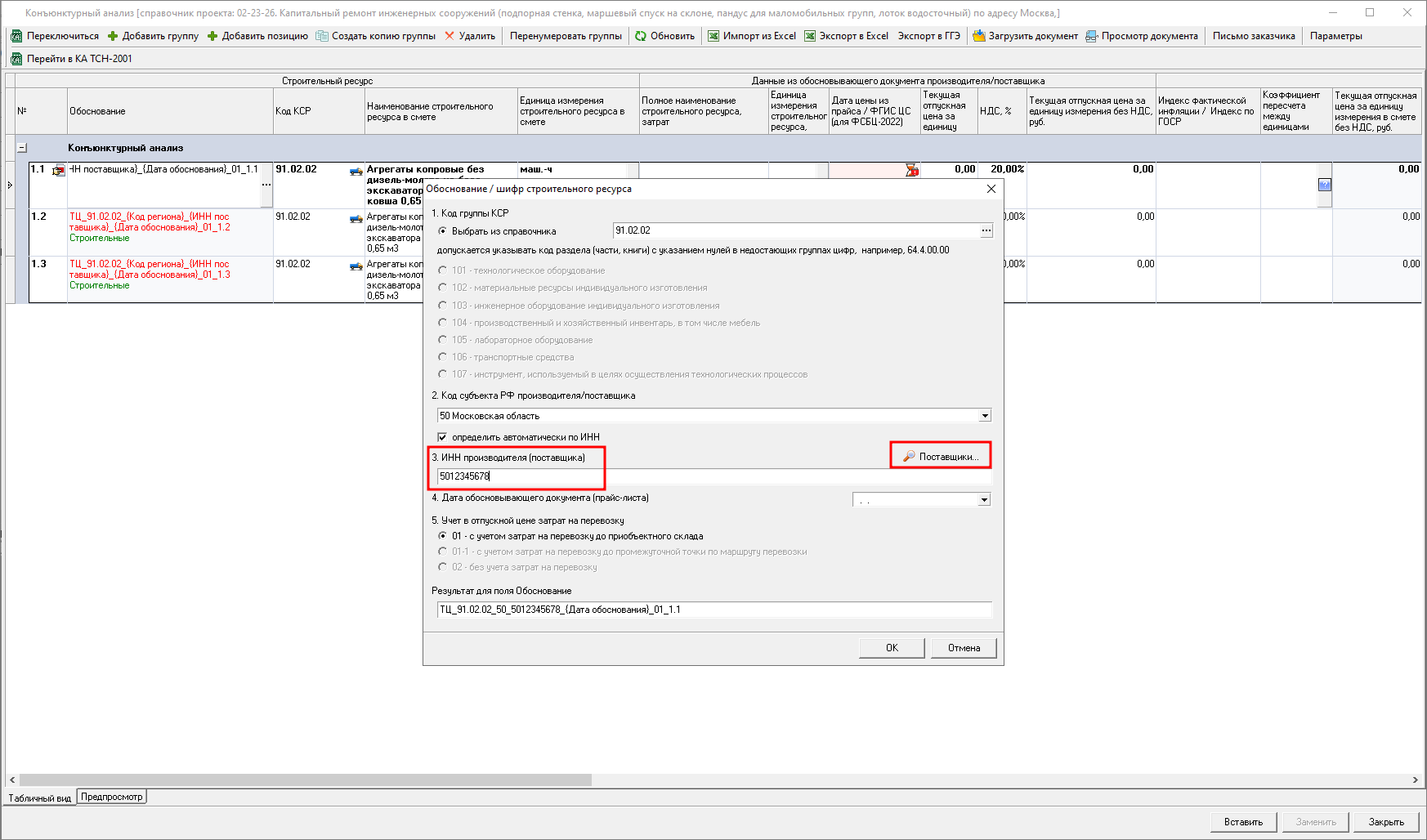The width and height of the screenshot is (1427, 840).
Task: Click Import from Excel icon
Action: click(713, 36)
